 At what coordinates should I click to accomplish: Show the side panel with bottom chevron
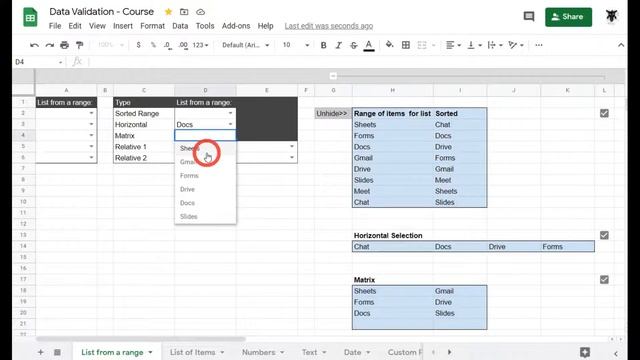(x=616, y=353)
